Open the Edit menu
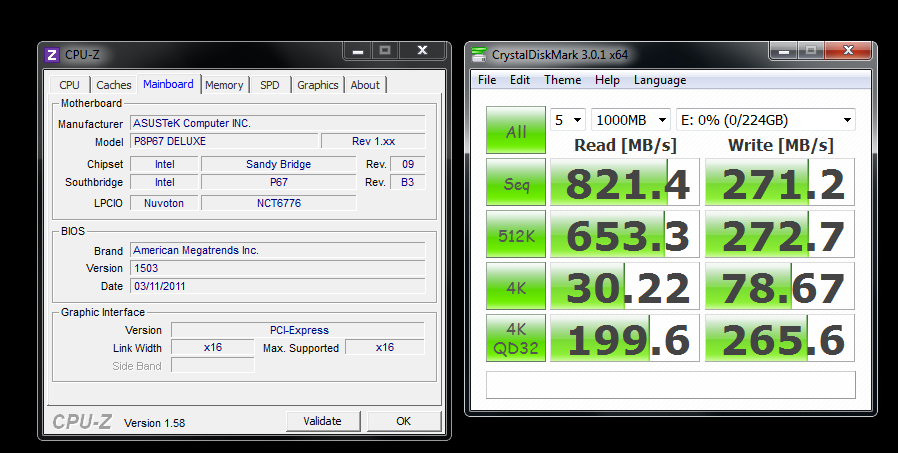Image resolution: width=898 pixels, height=453 pixels. tap(520, 80)
